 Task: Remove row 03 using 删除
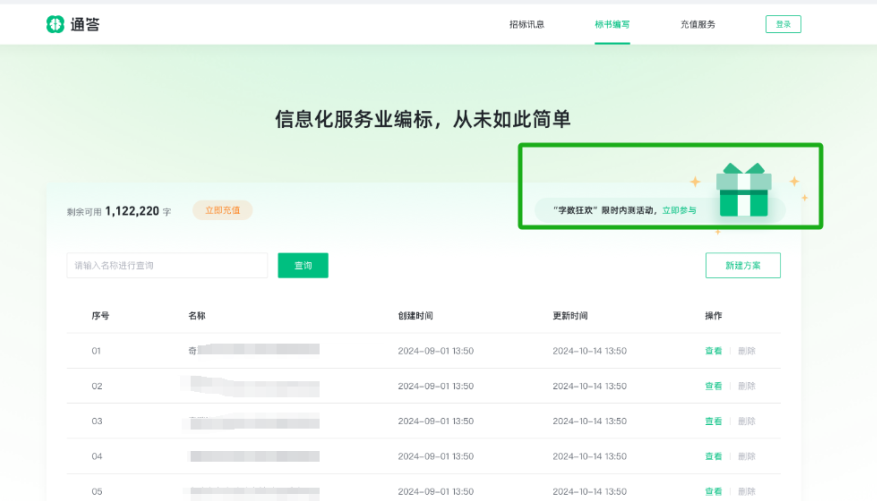coord(746,421)
